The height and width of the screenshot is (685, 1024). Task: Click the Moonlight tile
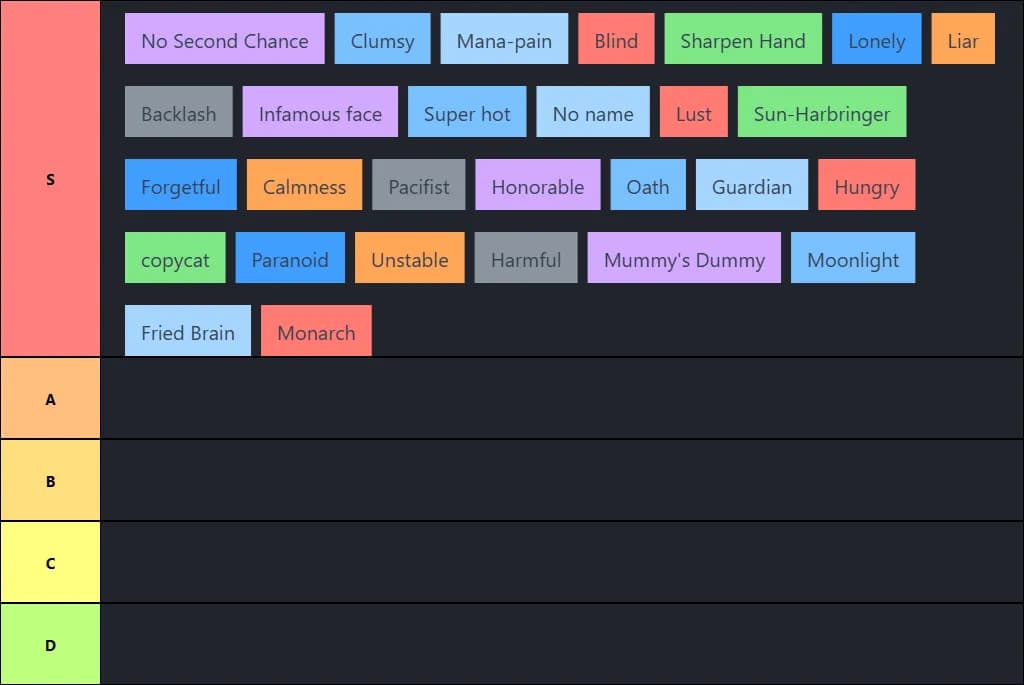[x=852, y=259]
